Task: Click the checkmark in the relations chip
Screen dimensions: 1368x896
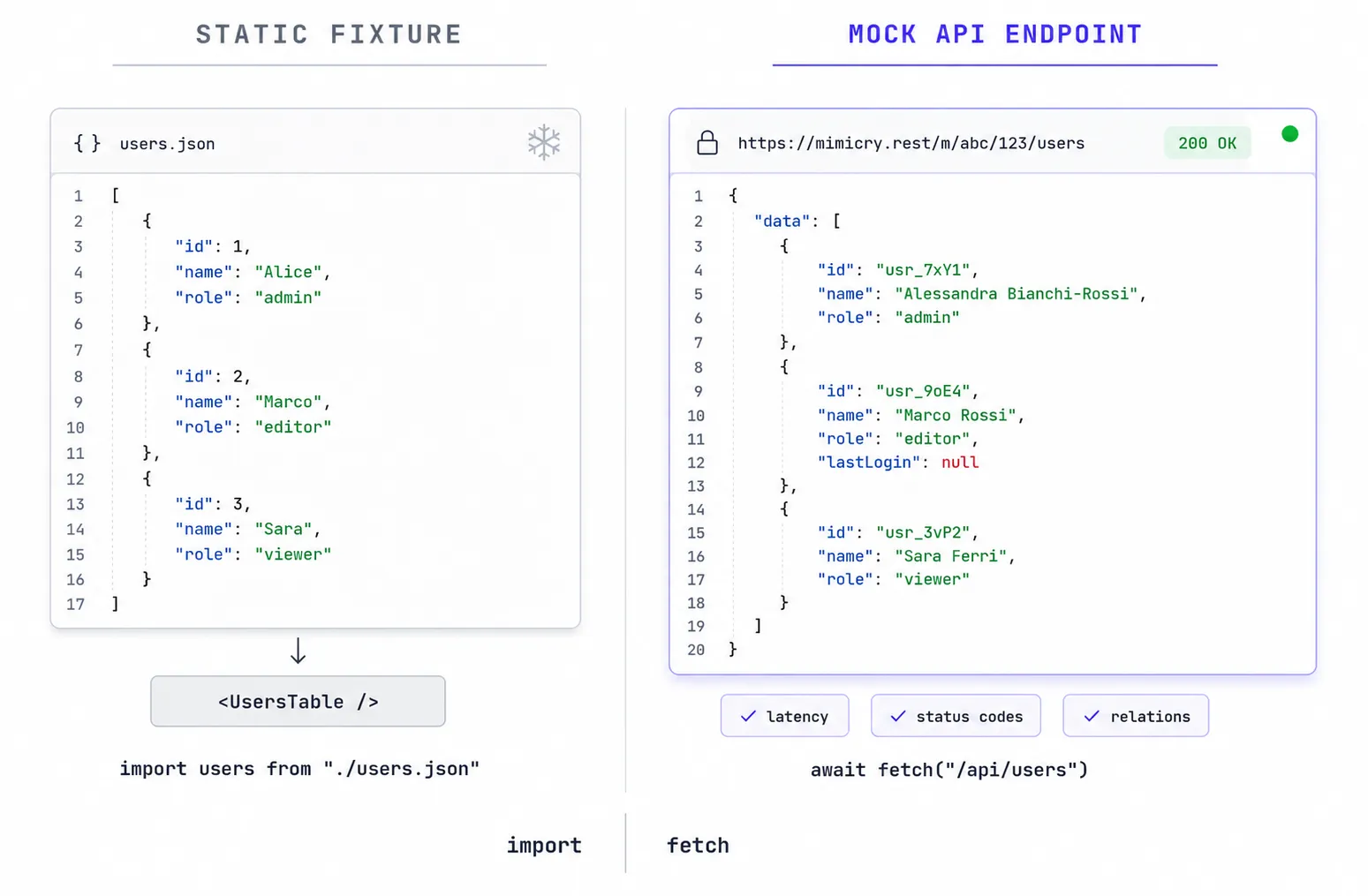Action: pos(1092,716)
